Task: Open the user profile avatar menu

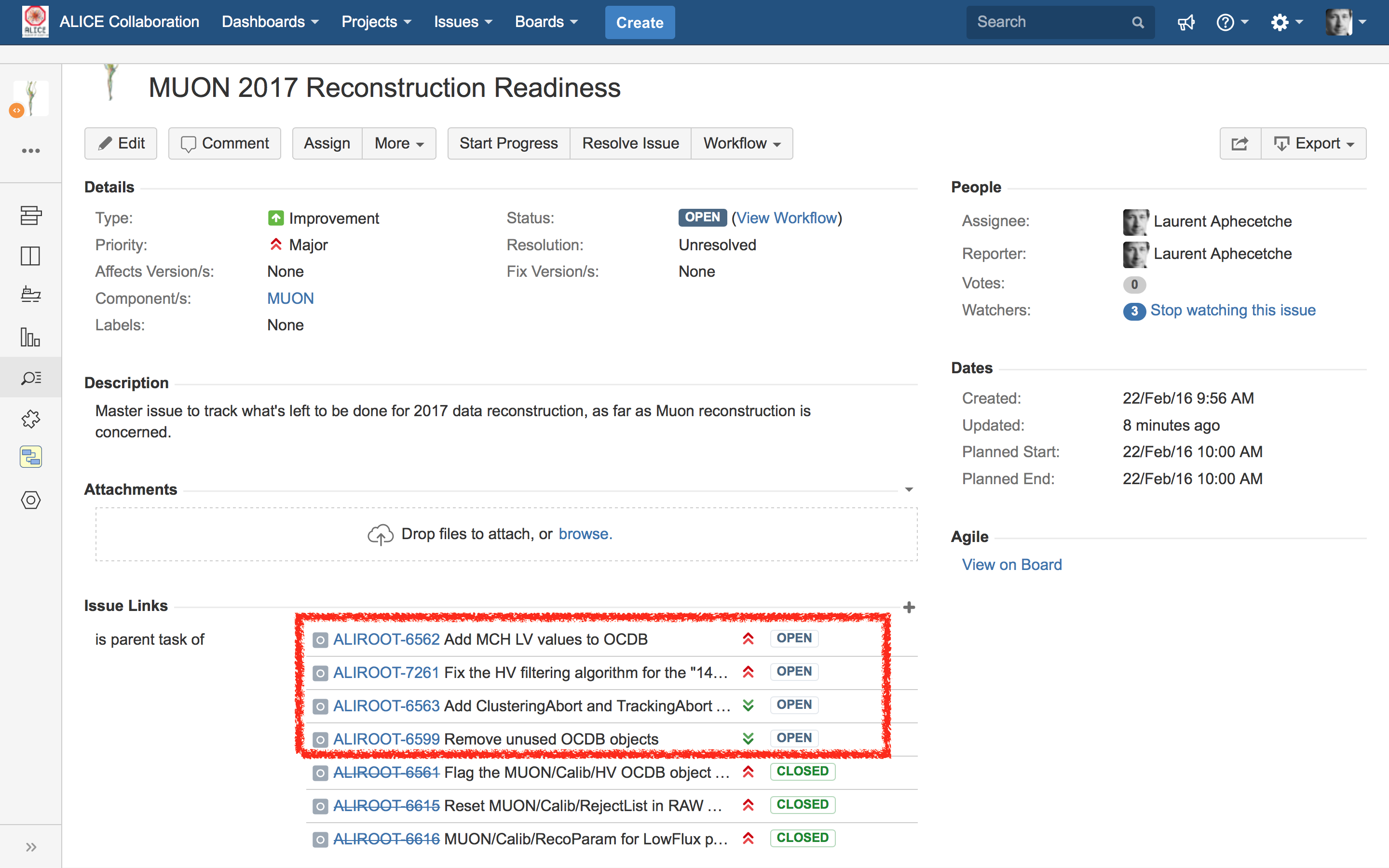Action: (x=1346, y=22)
